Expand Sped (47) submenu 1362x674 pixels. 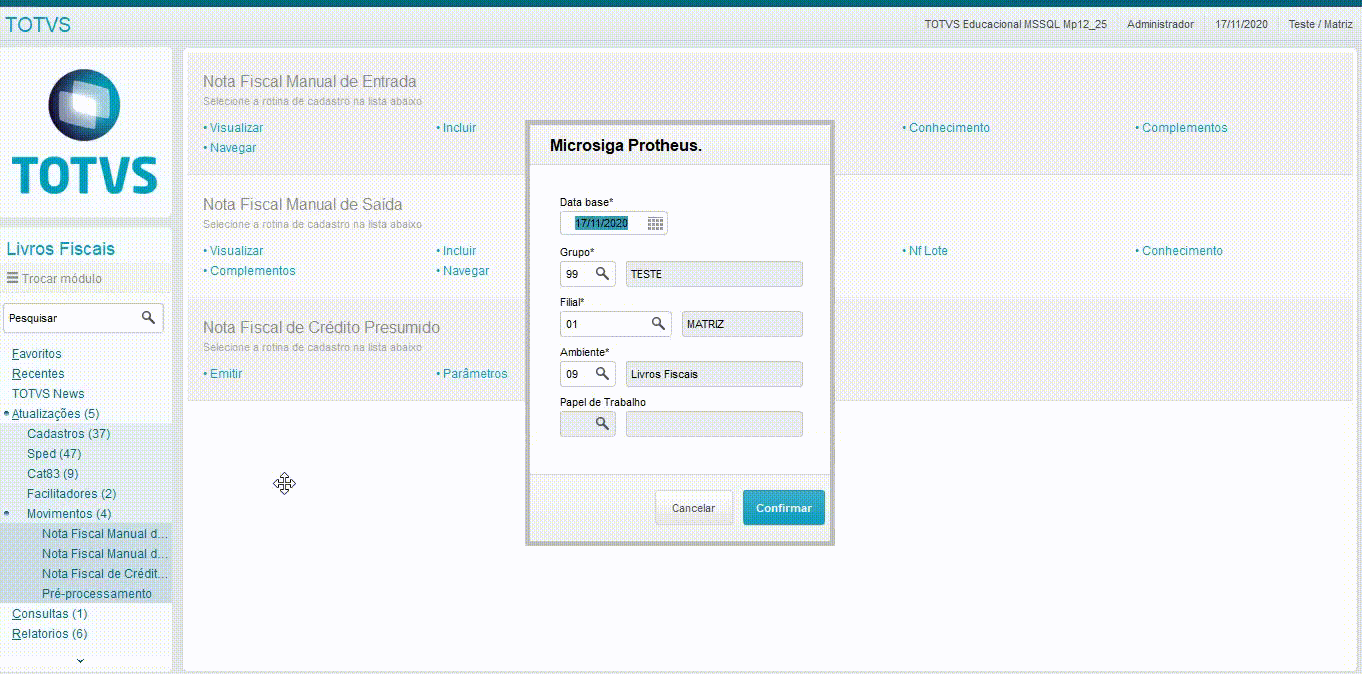54,453
